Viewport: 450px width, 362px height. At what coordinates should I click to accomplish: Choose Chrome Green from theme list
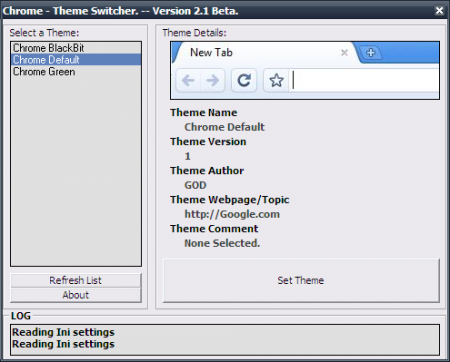[x=76, y=72]
